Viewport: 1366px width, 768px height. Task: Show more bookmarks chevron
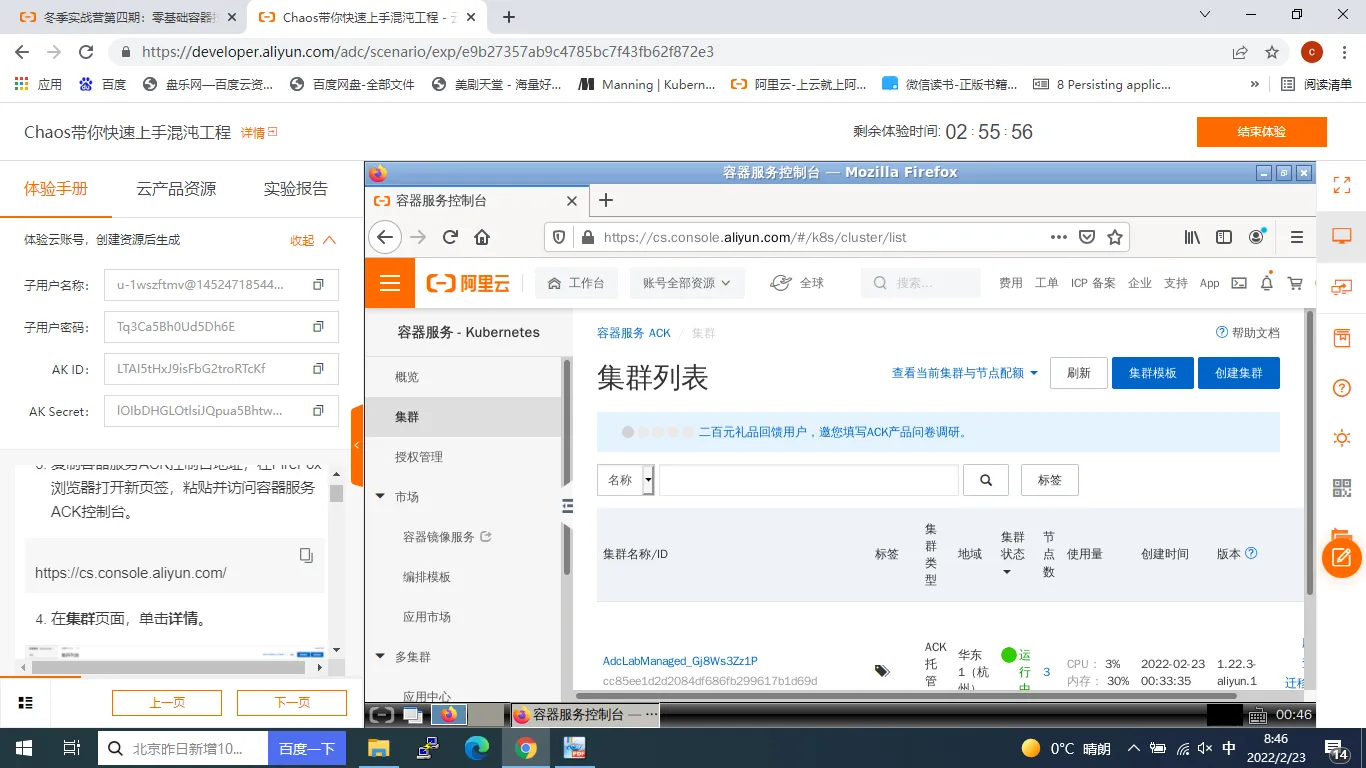[x=1255, y=84]
